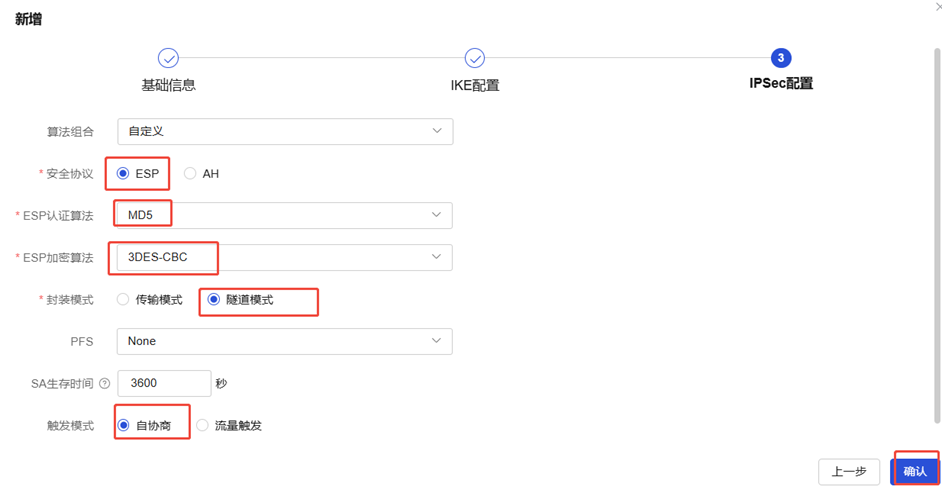Go to the 基础信息 step label

[x=168, y=85]
